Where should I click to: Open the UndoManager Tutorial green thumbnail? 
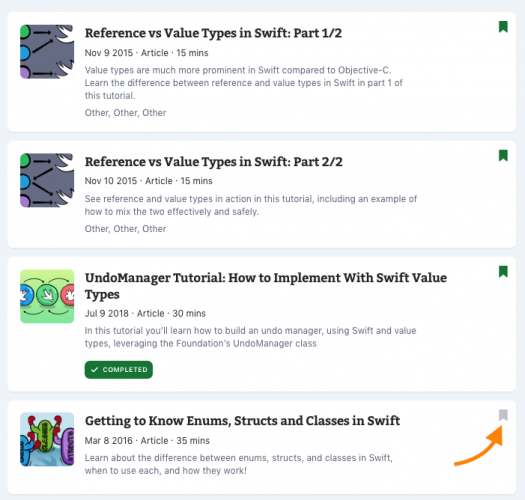click(47, 296)
